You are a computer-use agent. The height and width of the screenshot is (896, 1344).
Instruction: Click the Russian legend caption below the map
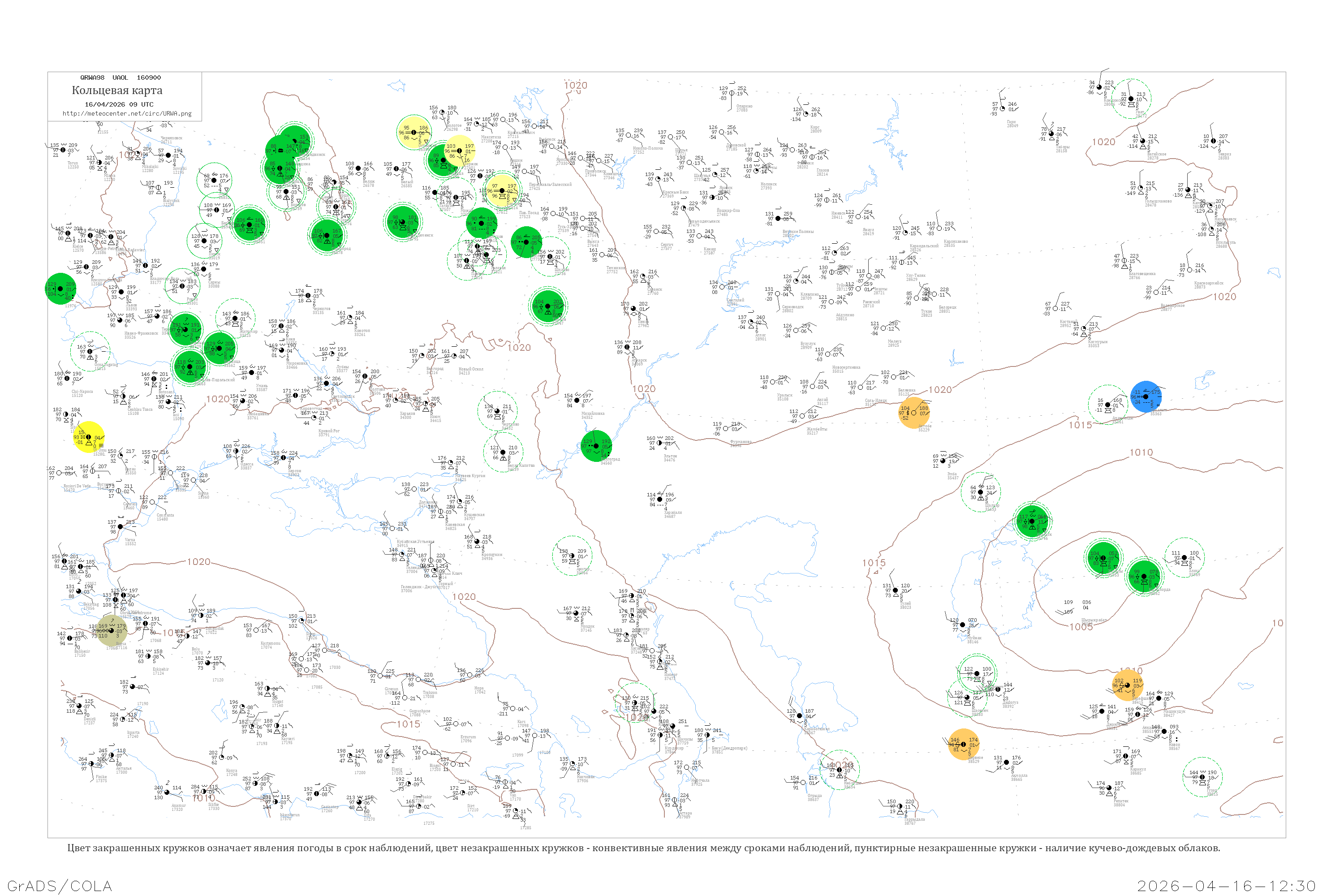point(643,848)
